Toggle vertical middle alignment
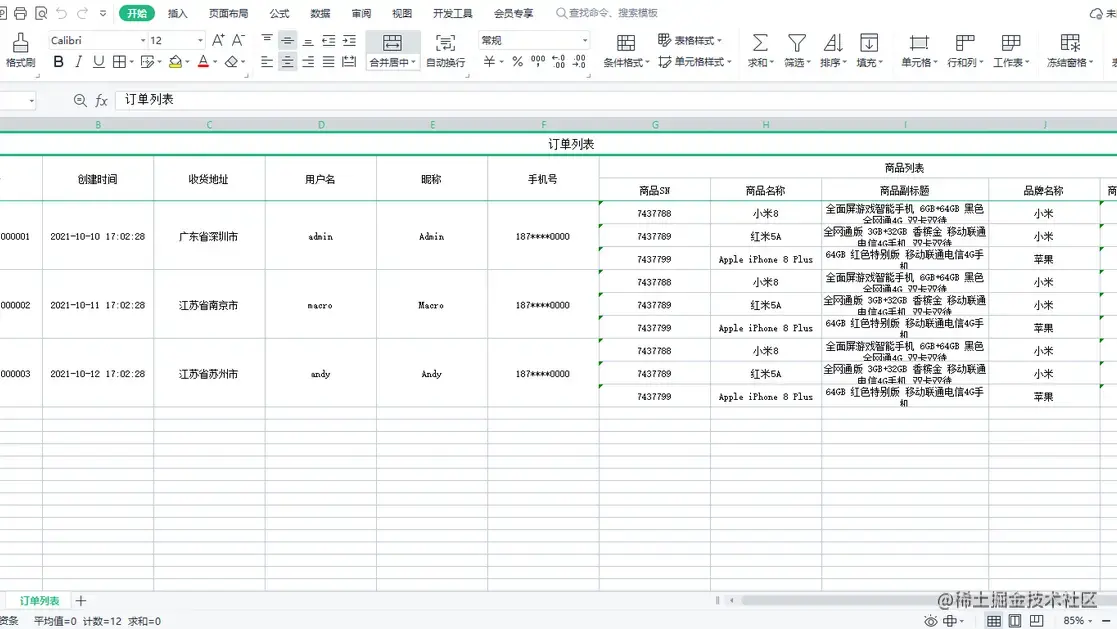Viewport: 1117px width, 629px height. click(287, 40)
